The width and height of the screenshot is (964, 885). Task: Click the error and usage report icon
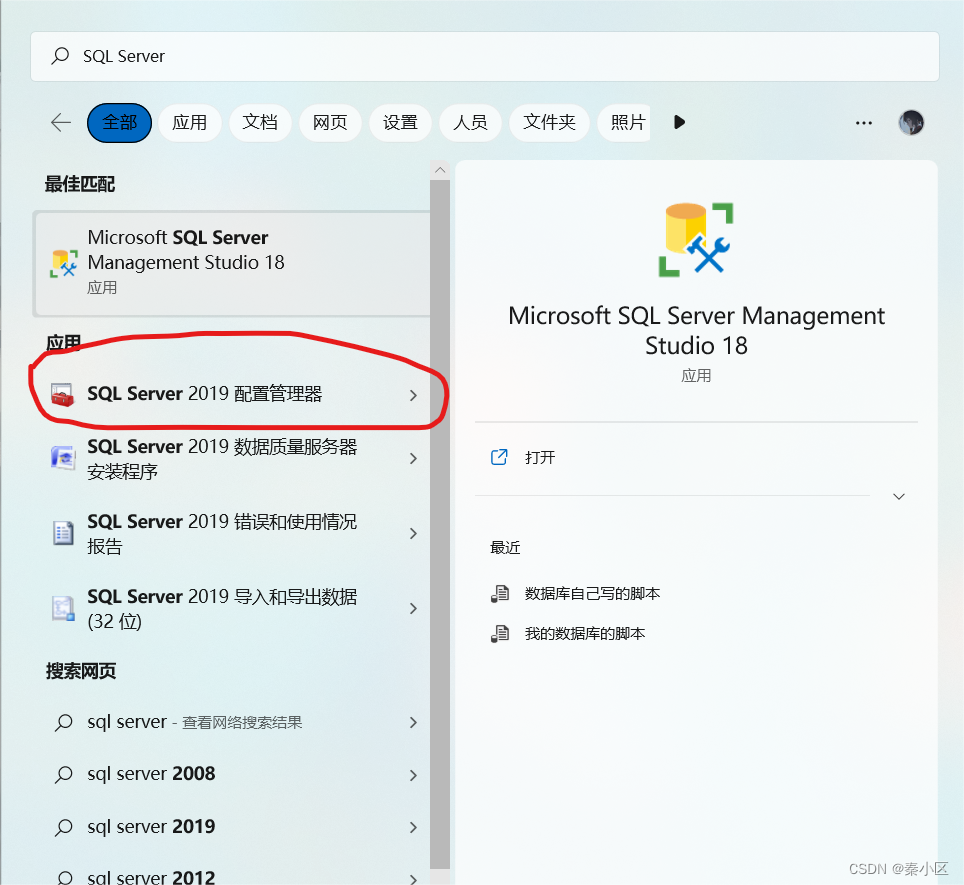click(63, 533)
